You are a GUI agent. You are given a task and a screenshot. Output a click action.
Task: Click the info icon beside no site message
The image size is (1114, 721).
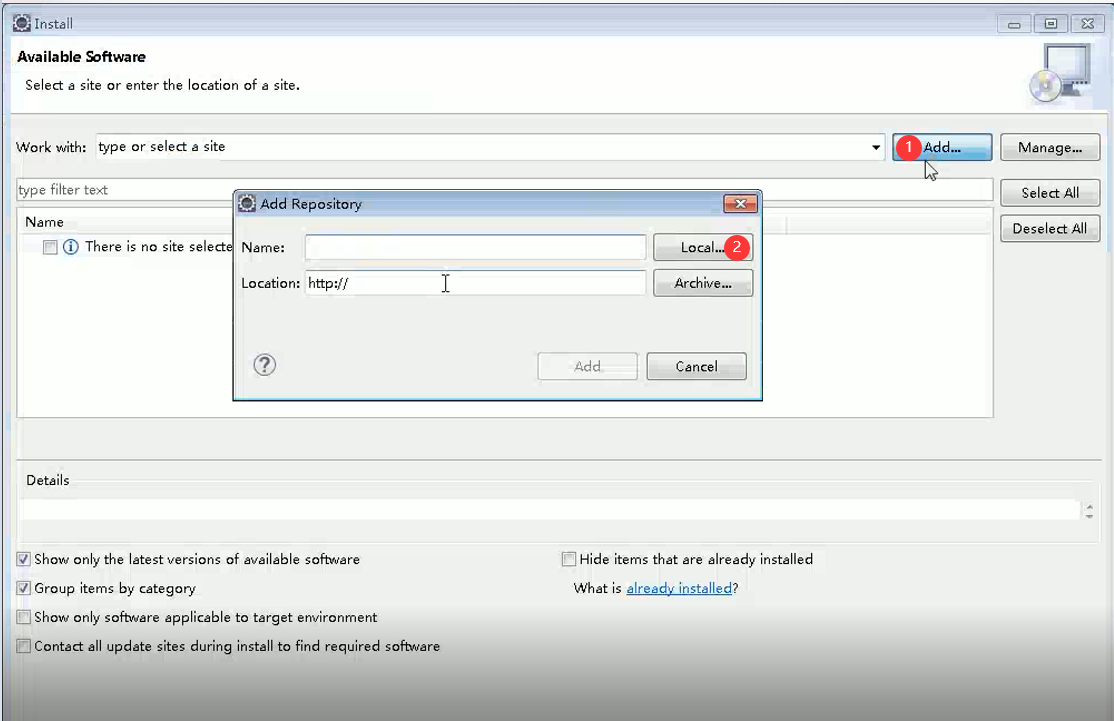tap(70, 247)
